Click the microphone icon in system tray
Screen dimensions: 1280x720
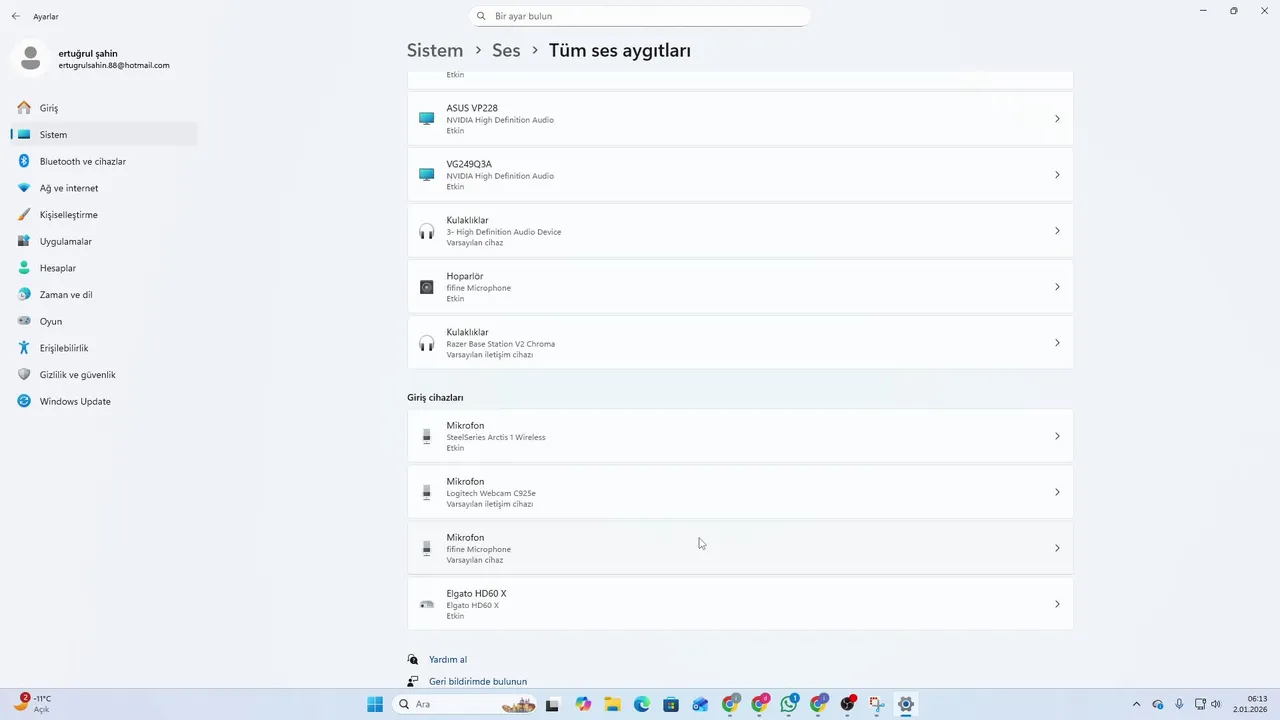[1180, 704]
